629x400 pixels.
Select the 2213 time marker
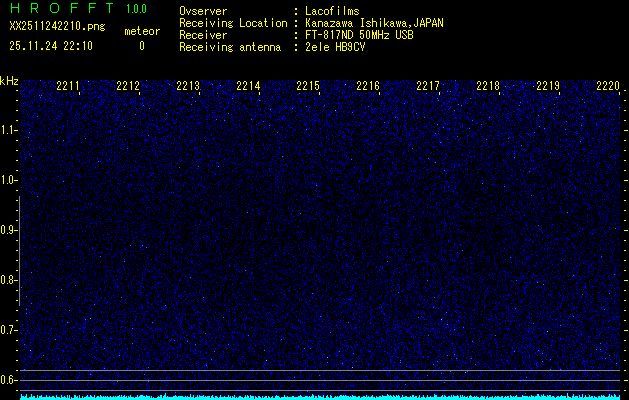point(188,87)
